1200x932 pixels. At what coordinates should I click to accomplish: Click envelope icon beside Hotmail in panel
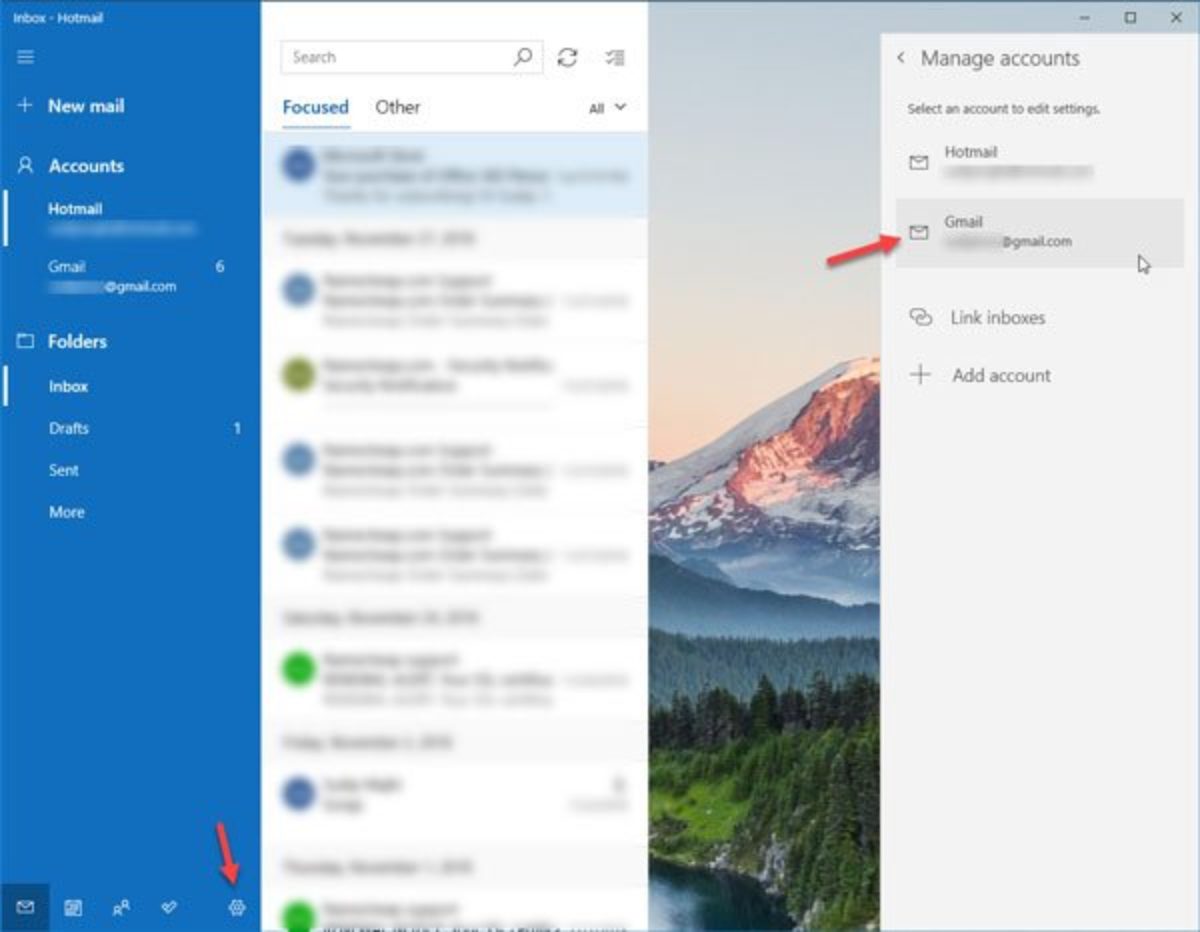click(918, 163)
